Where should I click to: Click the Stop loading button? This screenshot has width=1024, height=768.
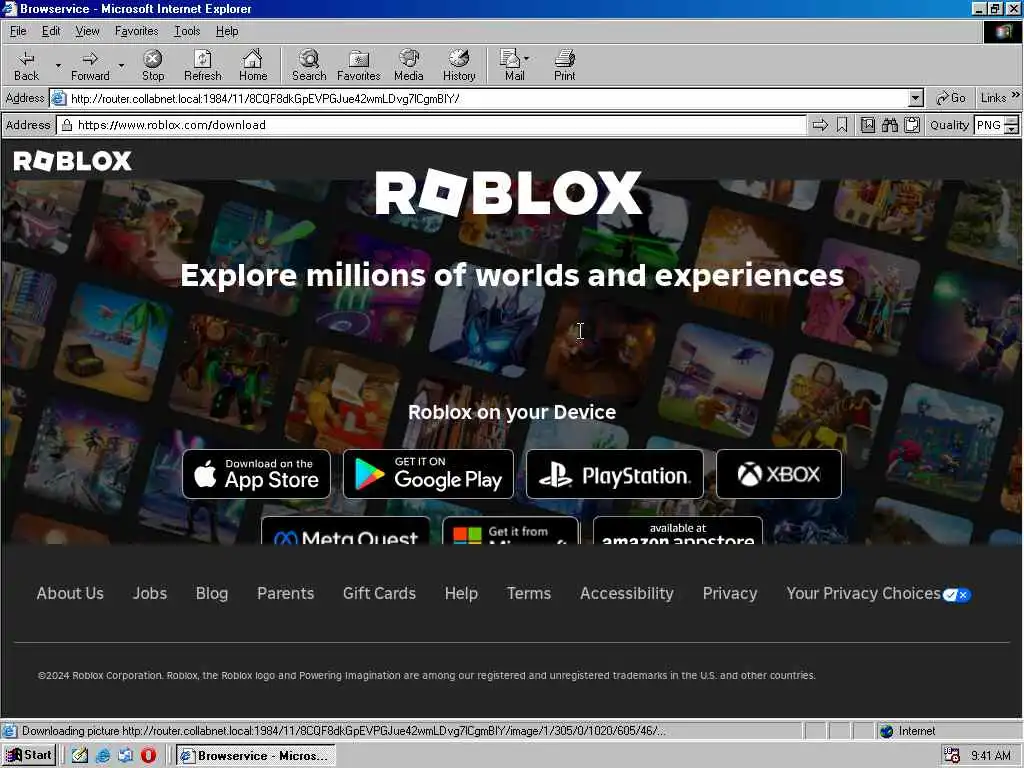coord(153,65)
